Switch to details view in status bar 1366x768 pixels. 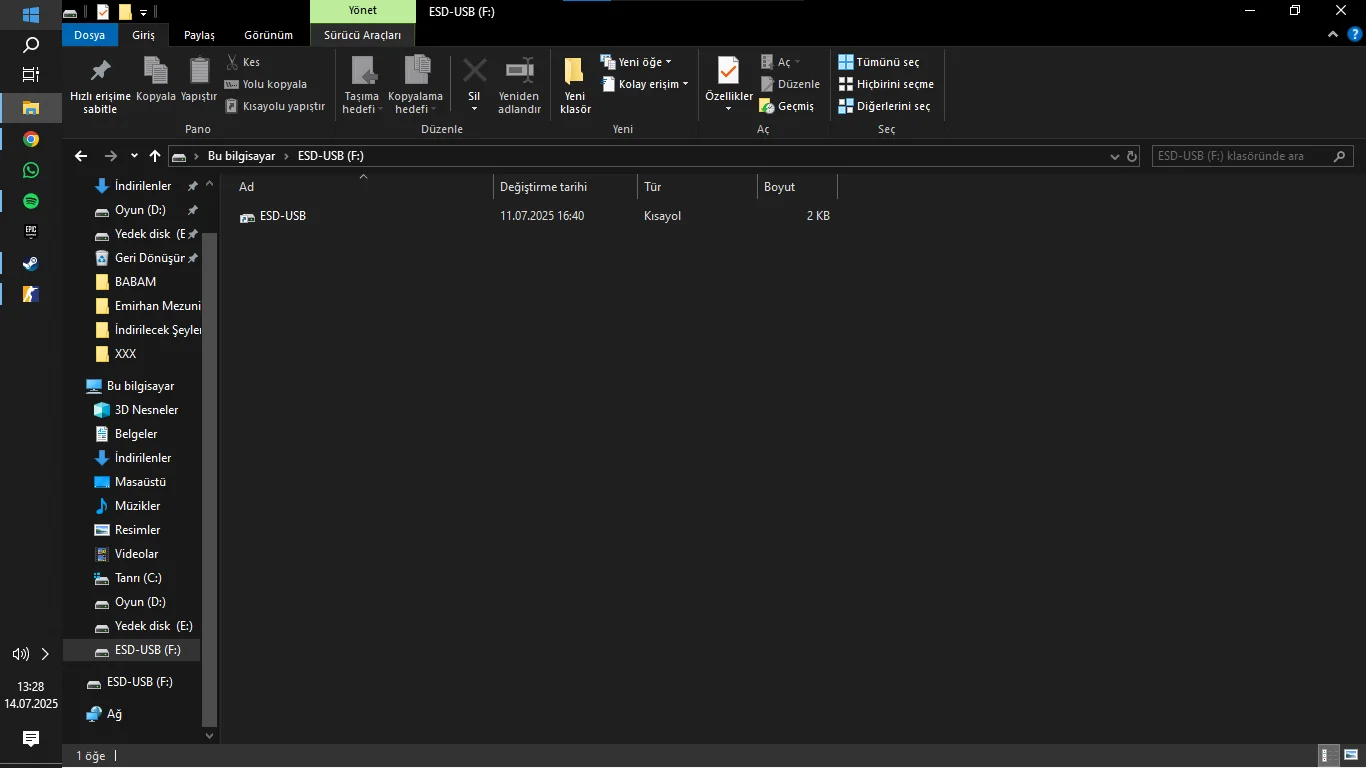coord(1327,756)
